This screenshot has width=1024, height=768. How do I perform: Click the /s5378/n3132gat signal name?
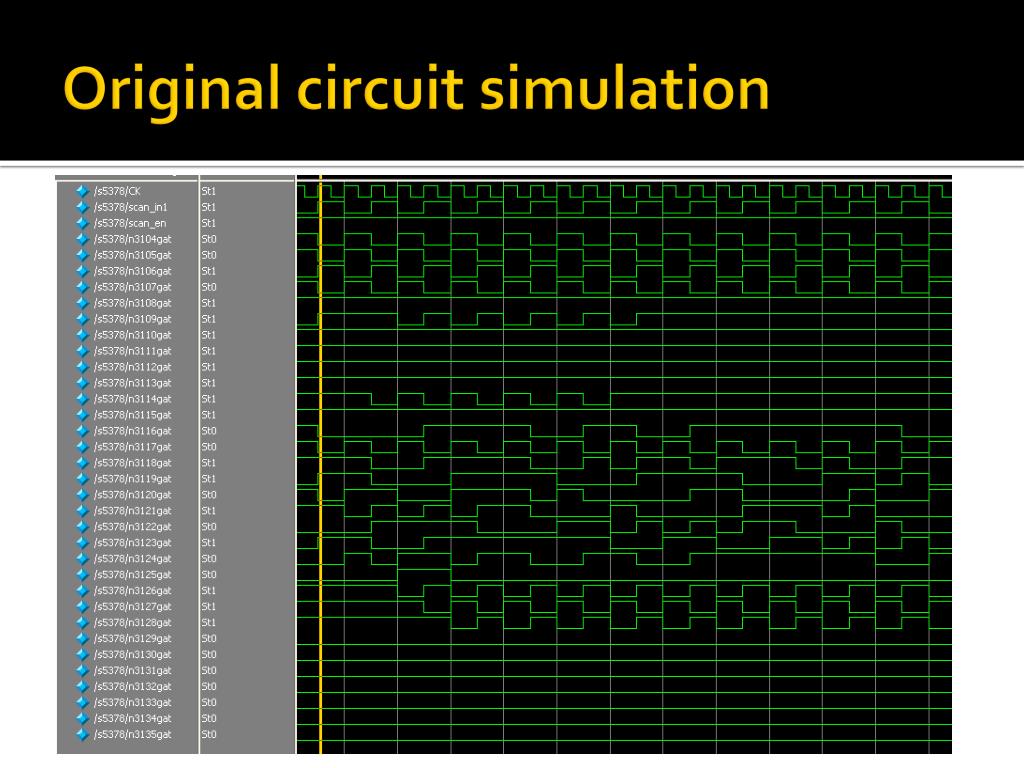133,687
